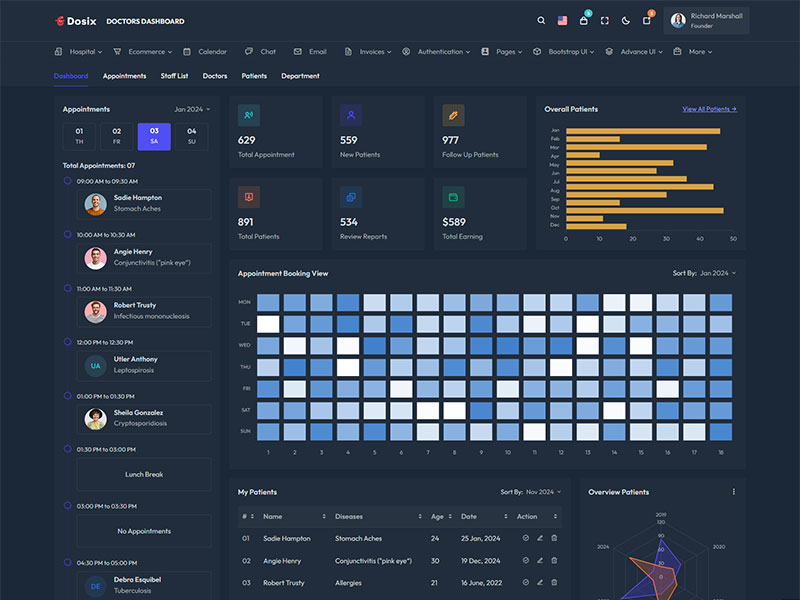Screen dimensions: 800x600
Task: Select day 01 TH in the appointments strip
Action: coord(78,136)
